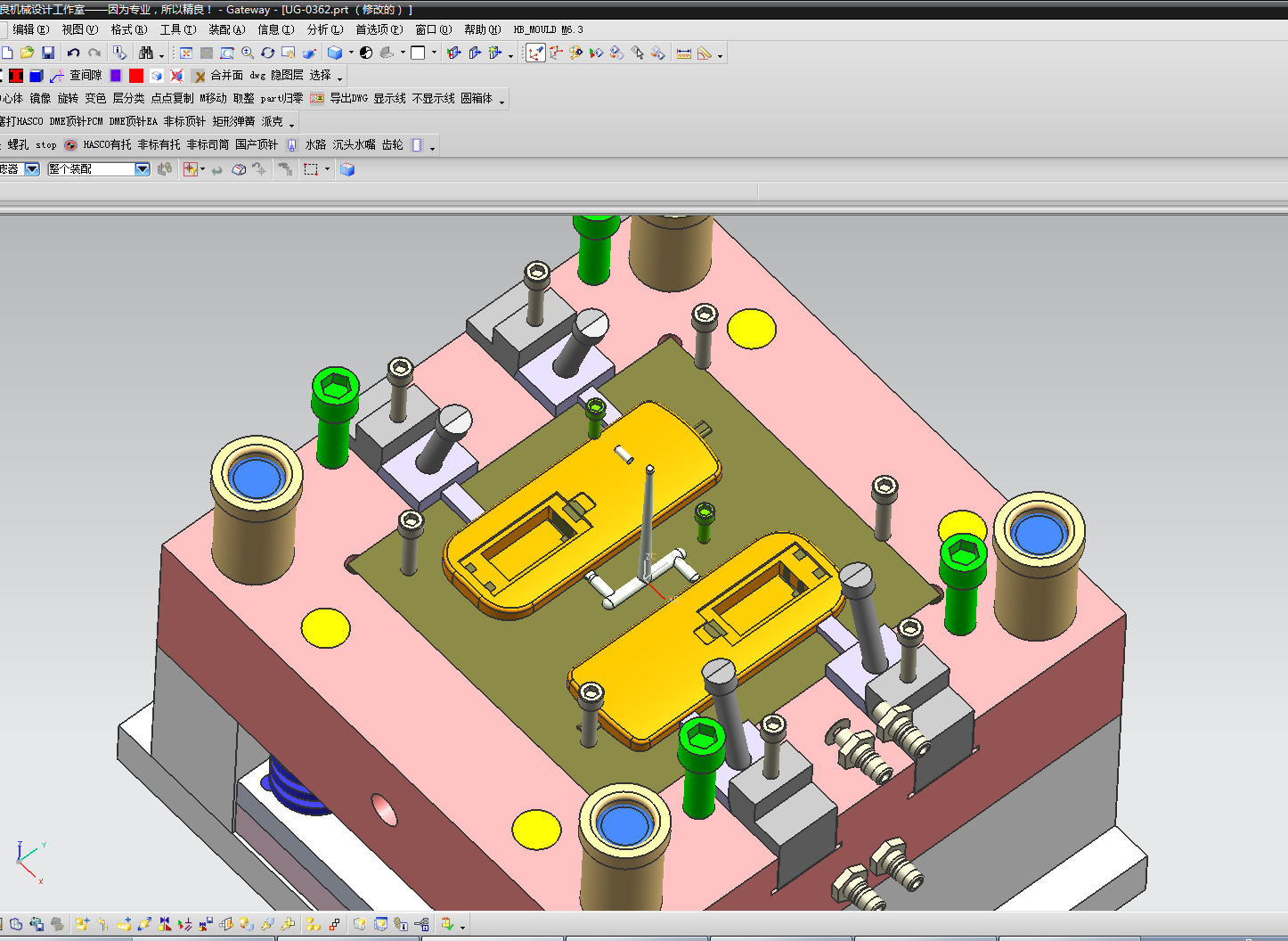The height and width of the screenshot is (941, 1288).
Task: Expand the bottom assembly toolbar overflow arrow
Action: click(462, 927)
